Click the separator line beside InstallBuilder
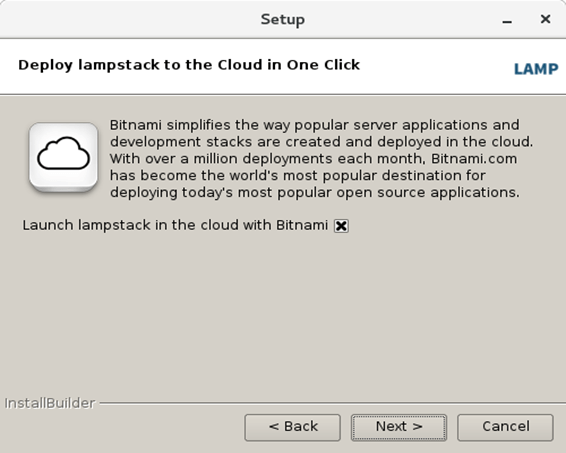Screen dimensions: 566x453 click(x=332, y=403)
